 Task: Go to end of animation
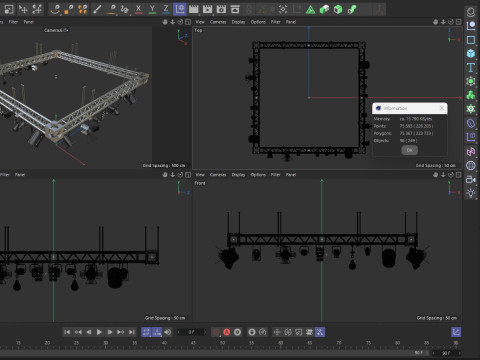(132, 332)
